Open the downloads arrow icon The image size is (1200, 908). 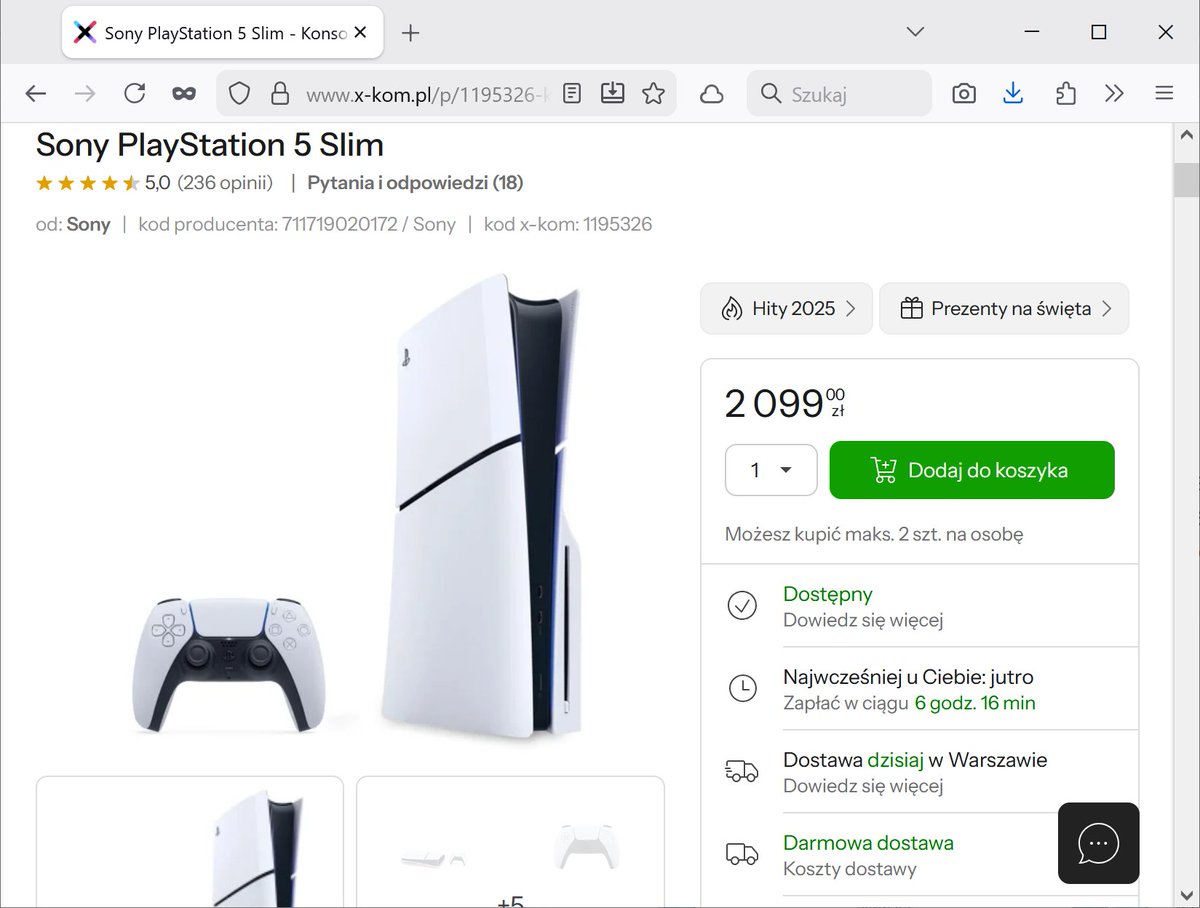1013,94
